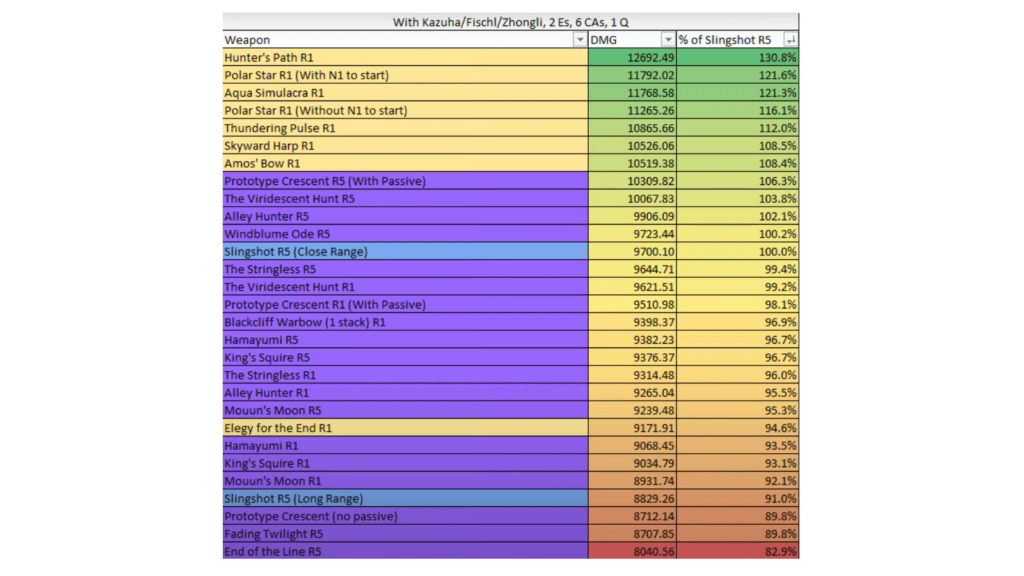
Task: Select Polar Star R1 (With N1 to start)
Action: pos(405,75)
